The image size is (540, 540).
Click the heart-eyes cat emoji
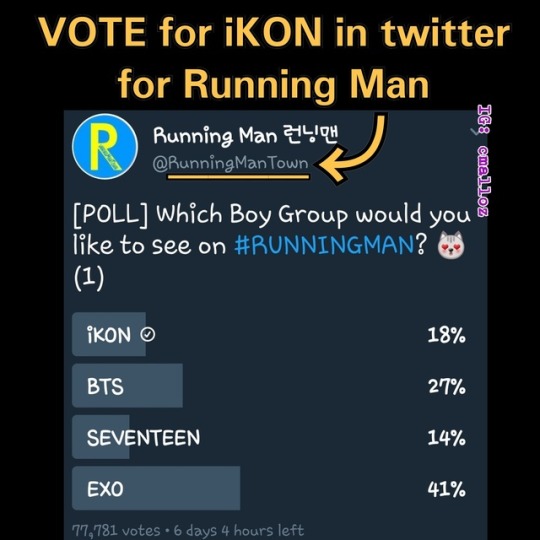(451, 246)
